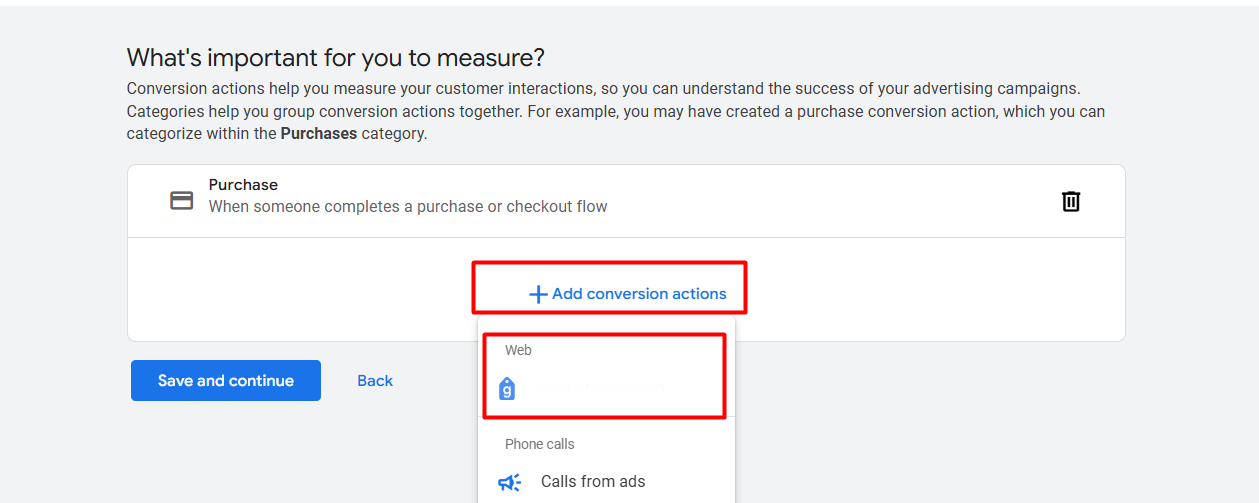This screenshot has width=1259, height=503.
Task: Click the megaphone Calls from ads icon
Action: pos(509,482)
